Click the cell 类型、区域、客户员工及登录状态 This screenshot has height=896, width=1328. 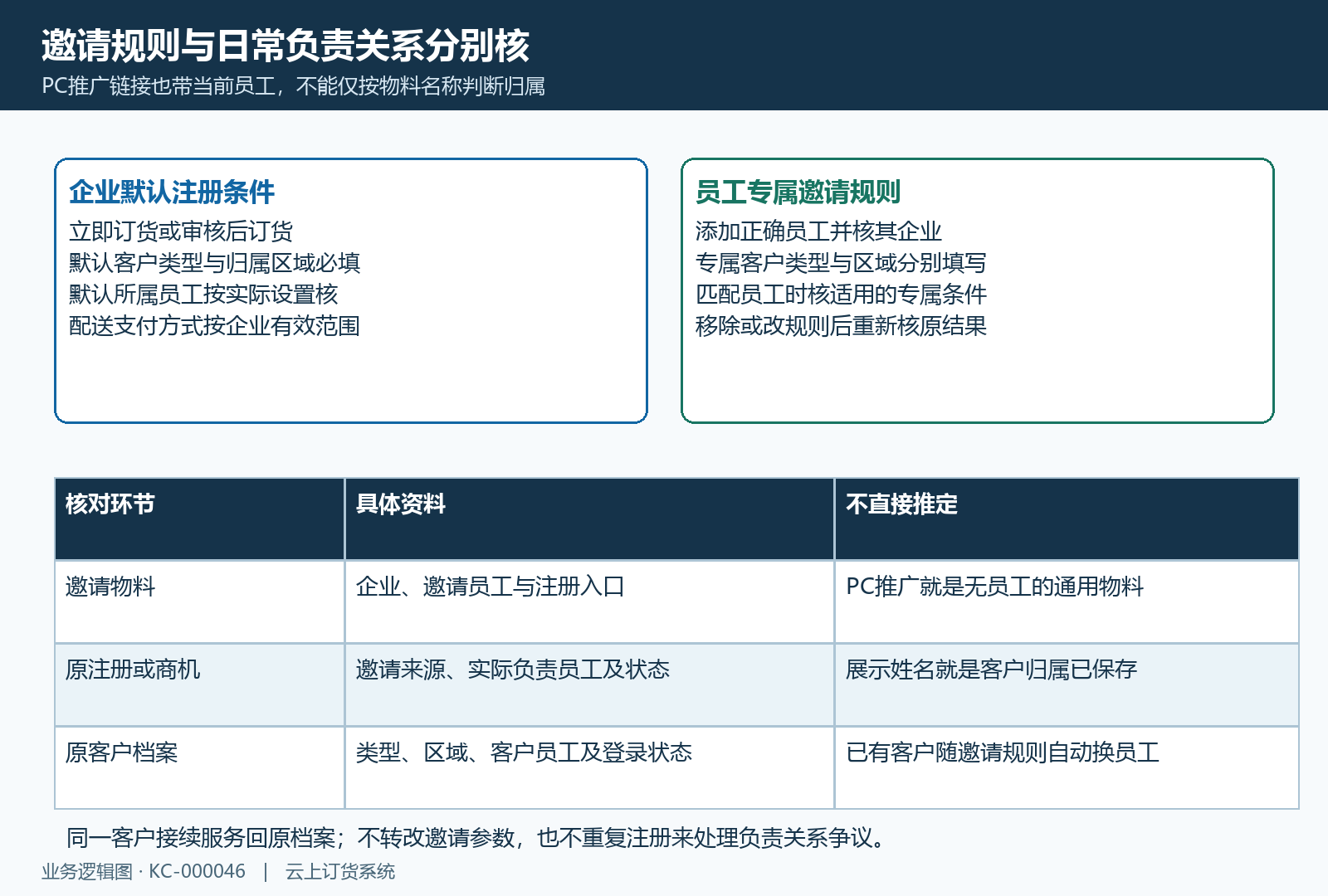click(x=589, y=767)
